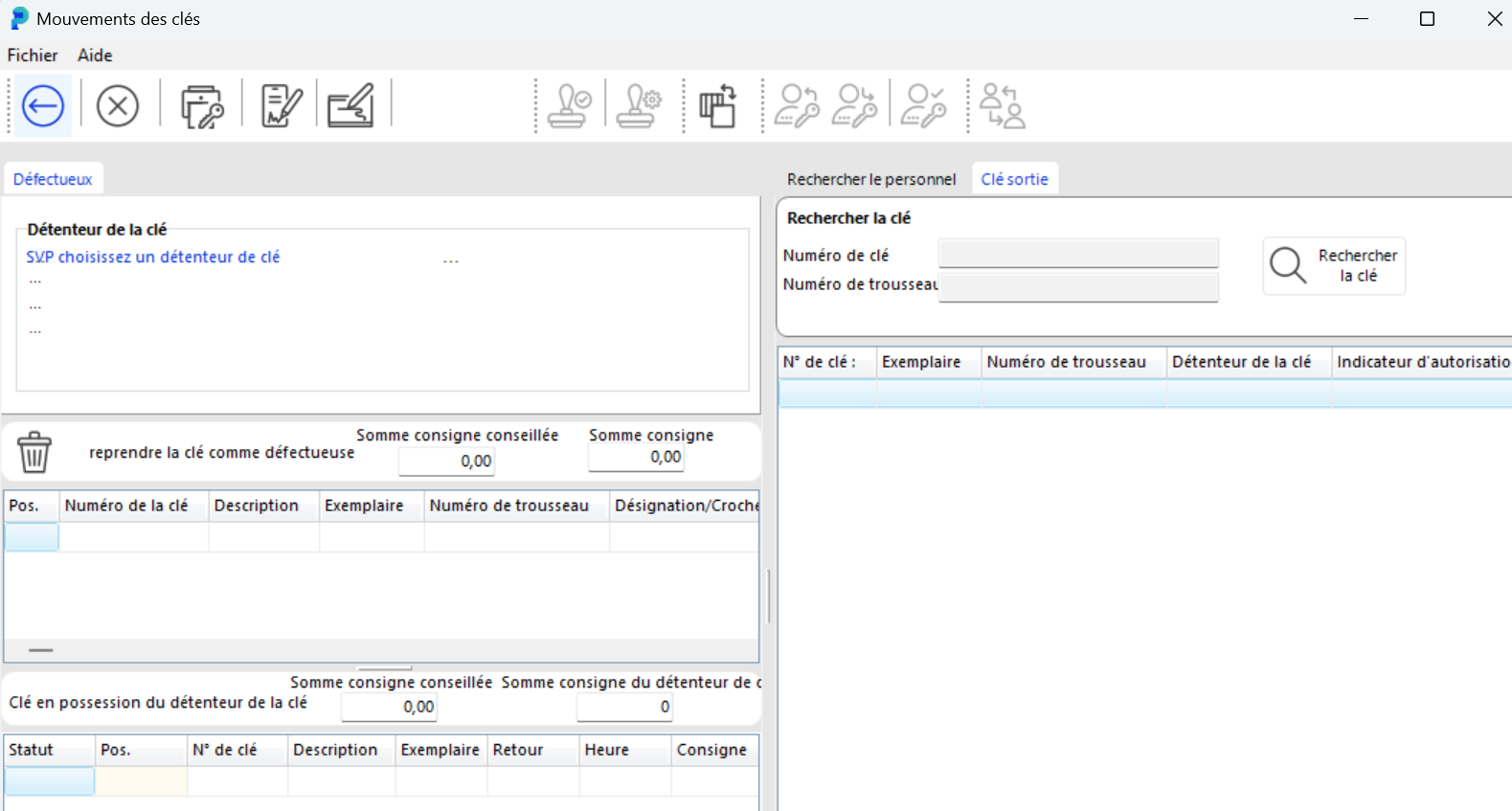Click the print key receipt icon
Viewport: 1512px width, 811px height.
(202, 105)
